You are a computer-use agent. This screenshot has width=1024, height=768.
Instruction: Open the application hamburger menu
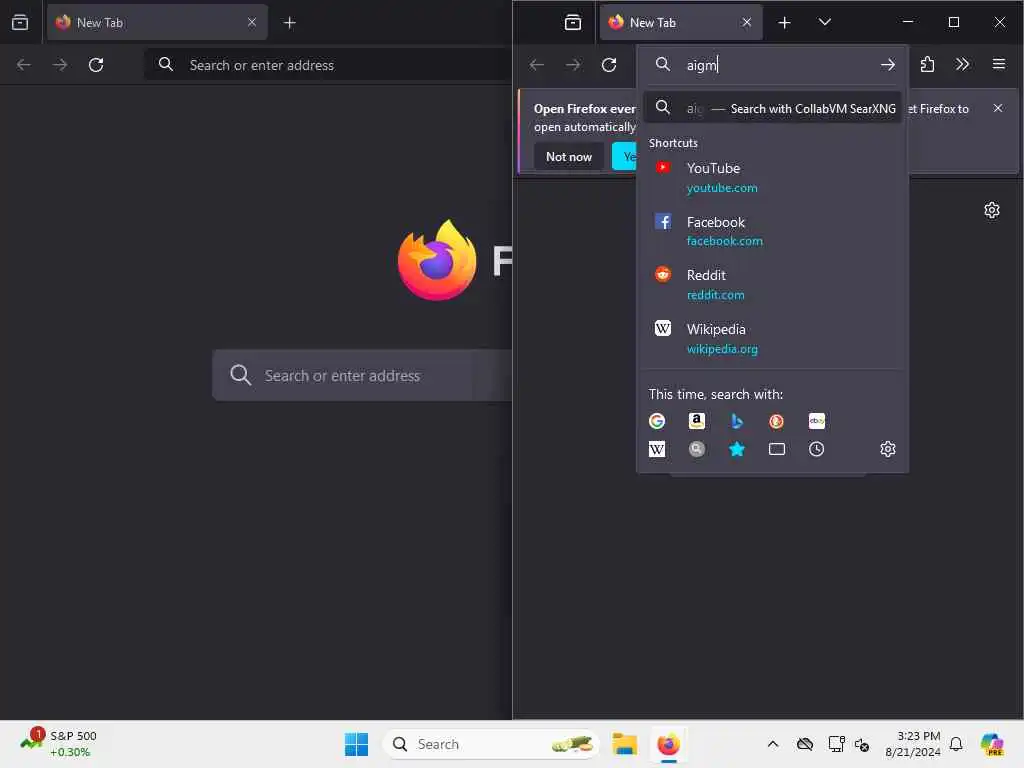(999, 64)
